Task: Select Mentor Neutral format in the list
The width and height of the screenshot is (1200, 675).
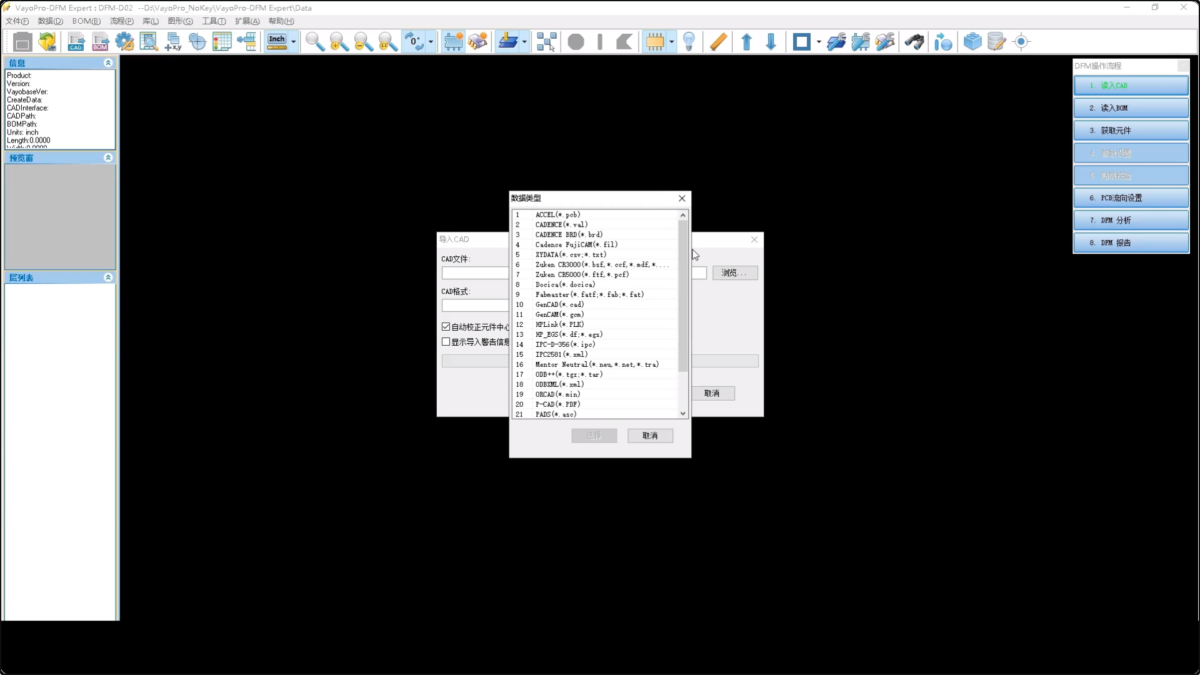Action: [x=597, y=365]
